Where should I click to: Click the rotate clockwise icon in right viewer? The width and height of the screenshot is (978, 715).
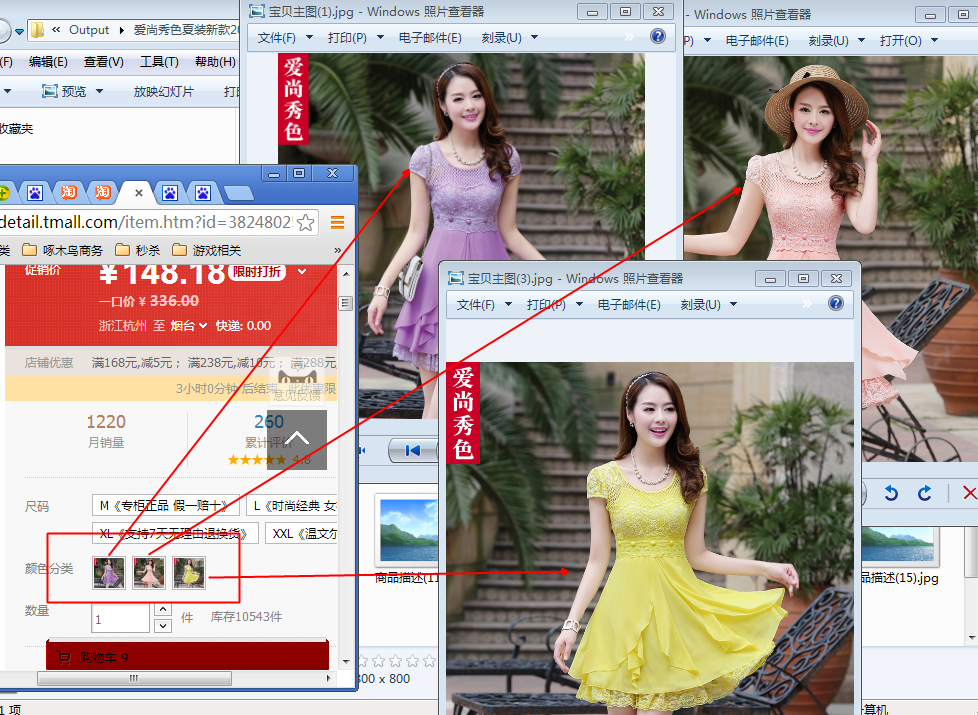pyautogui.click(x=924, y=494)
